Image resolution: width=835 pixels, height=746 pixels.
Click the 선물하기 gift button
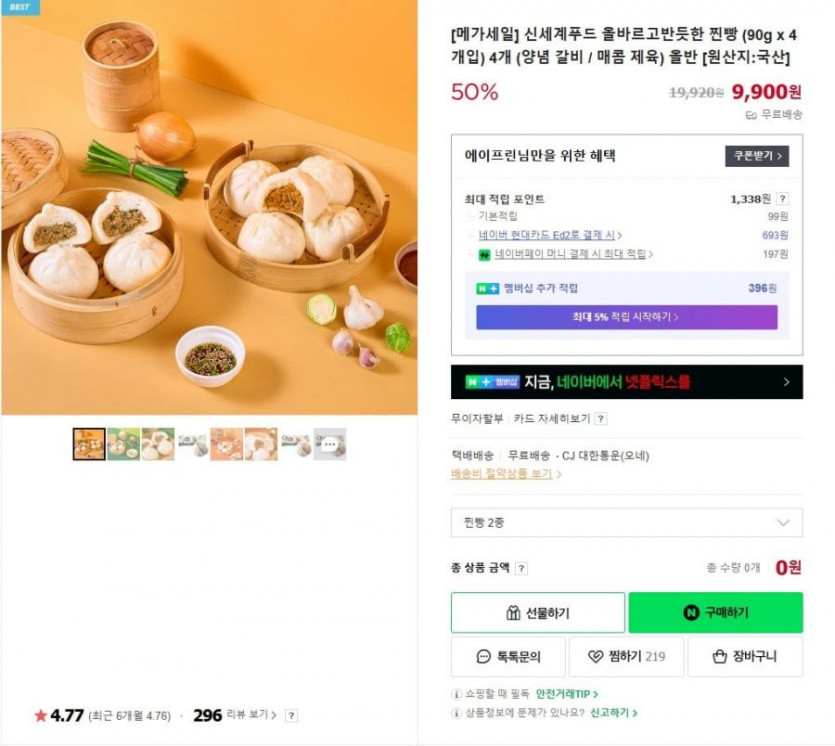click(538, 613)
